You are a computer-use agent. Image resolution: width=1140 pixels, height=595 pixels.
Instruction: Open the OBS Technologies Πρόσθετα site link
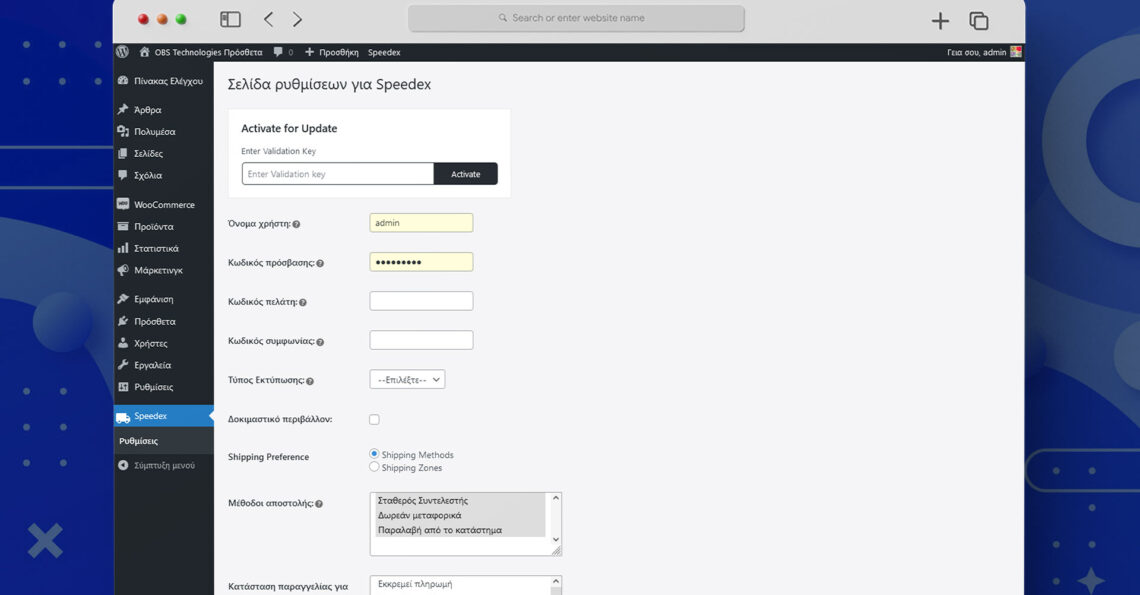click(208, 52)
